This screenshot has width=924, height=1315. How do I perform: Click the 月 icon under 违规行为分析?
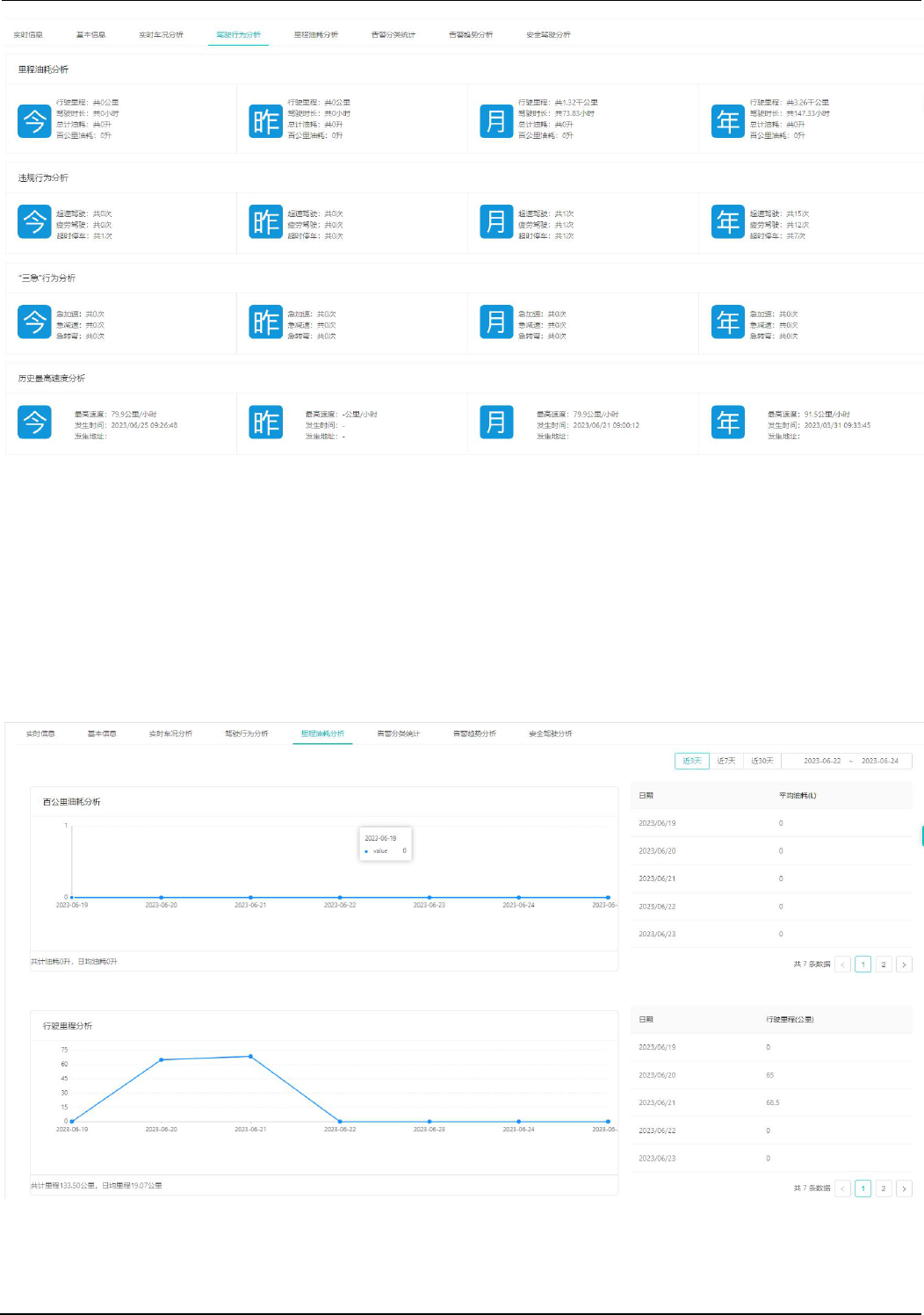point(496,221)
